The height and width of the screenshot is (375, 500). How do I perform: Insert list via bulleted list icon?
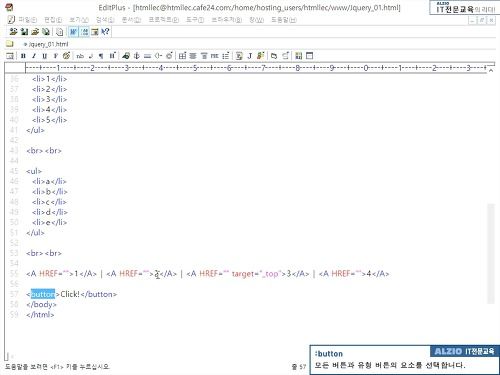click(226, 56)
